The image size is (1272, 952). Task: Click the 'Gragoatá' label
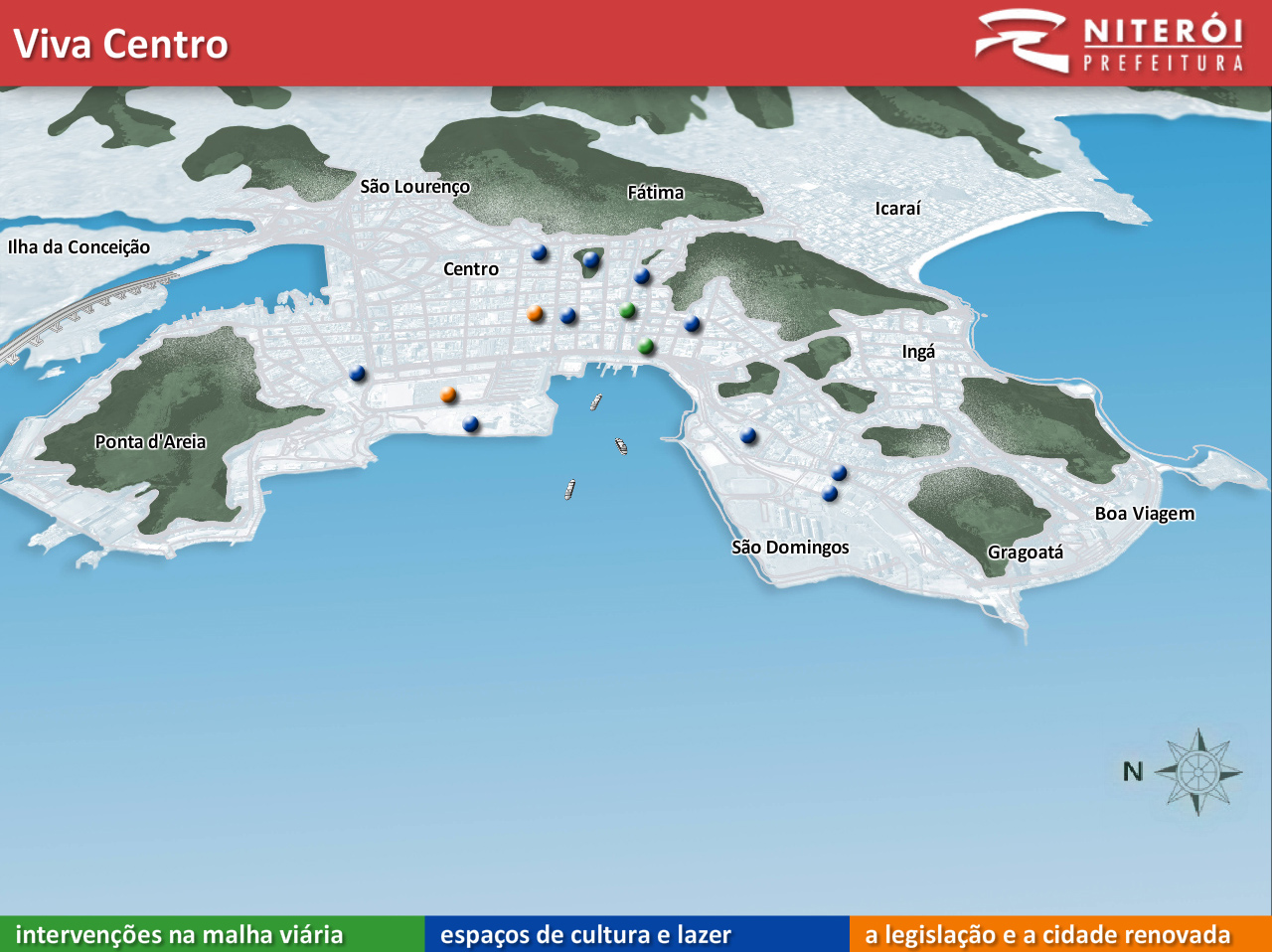pos(1025,553)
